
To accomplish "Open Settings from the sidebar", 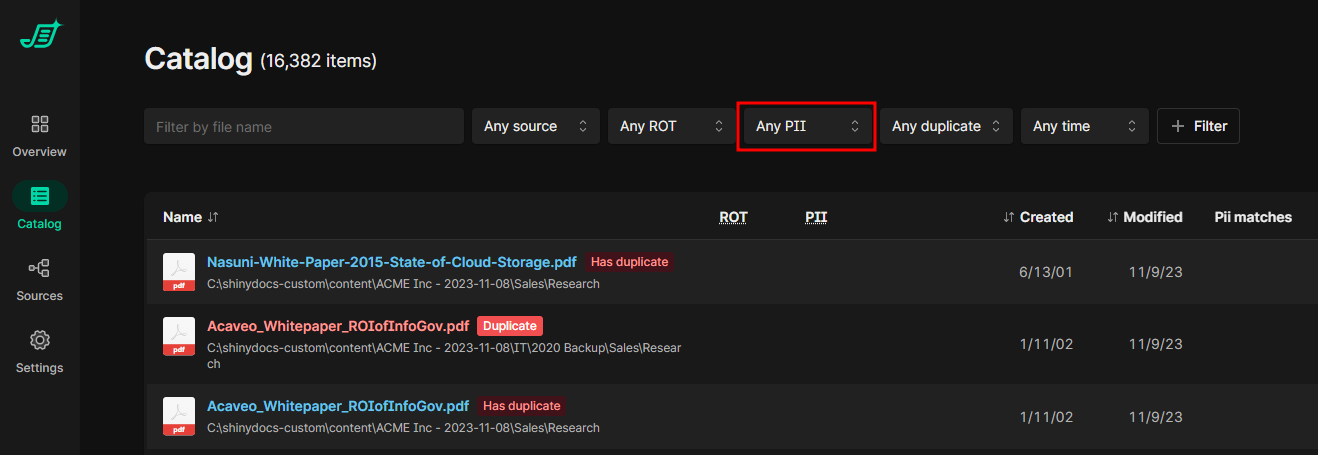I will pos(40,352).
